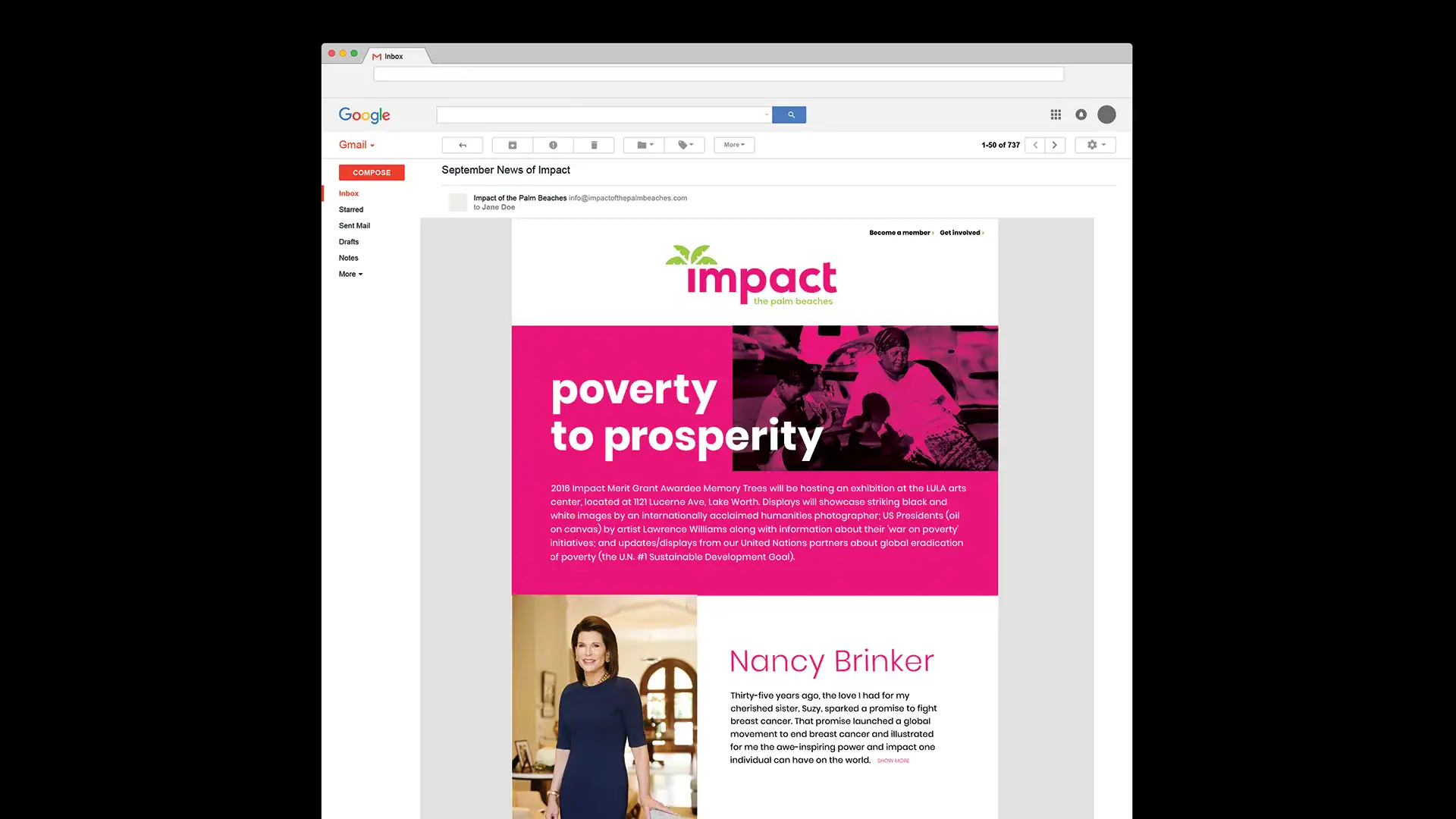Open the Inbox folder

point(349,193)
